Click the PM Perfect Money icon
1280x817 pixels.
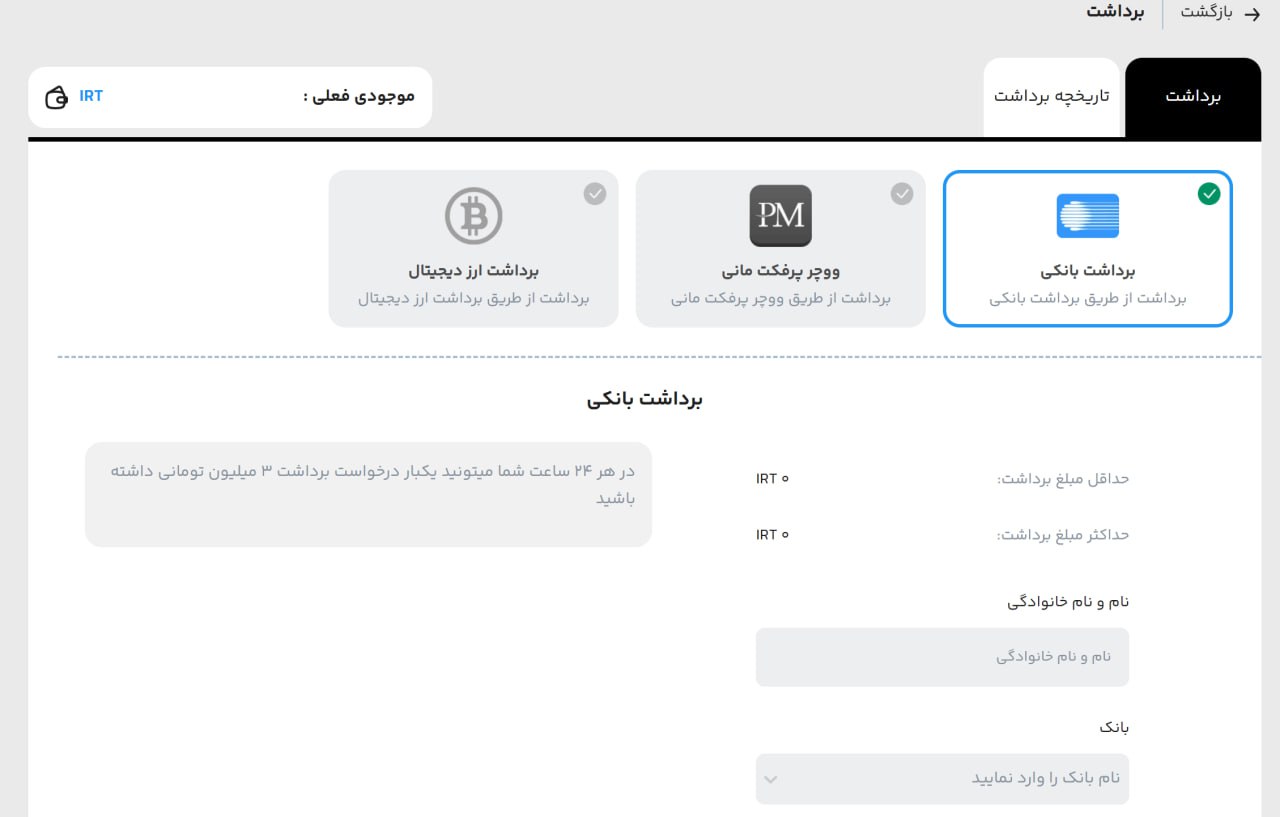780,215
